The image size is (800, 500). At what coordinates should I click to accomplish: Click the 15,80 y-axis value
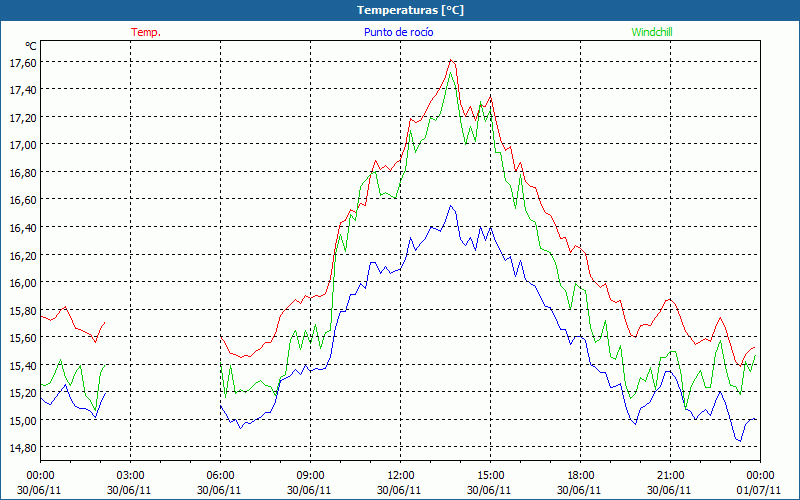point(23,310)
